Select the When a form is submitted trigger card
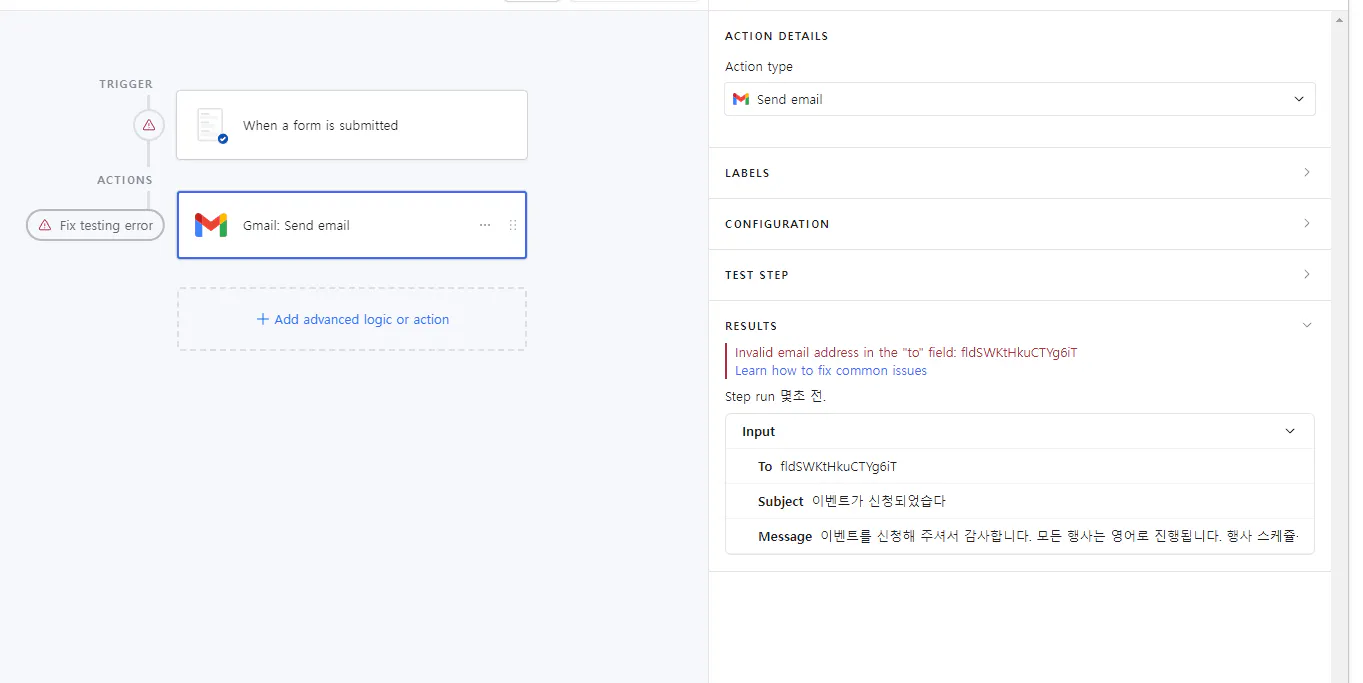This screenshot has width=1363, height=683. (x=351, y=124)
